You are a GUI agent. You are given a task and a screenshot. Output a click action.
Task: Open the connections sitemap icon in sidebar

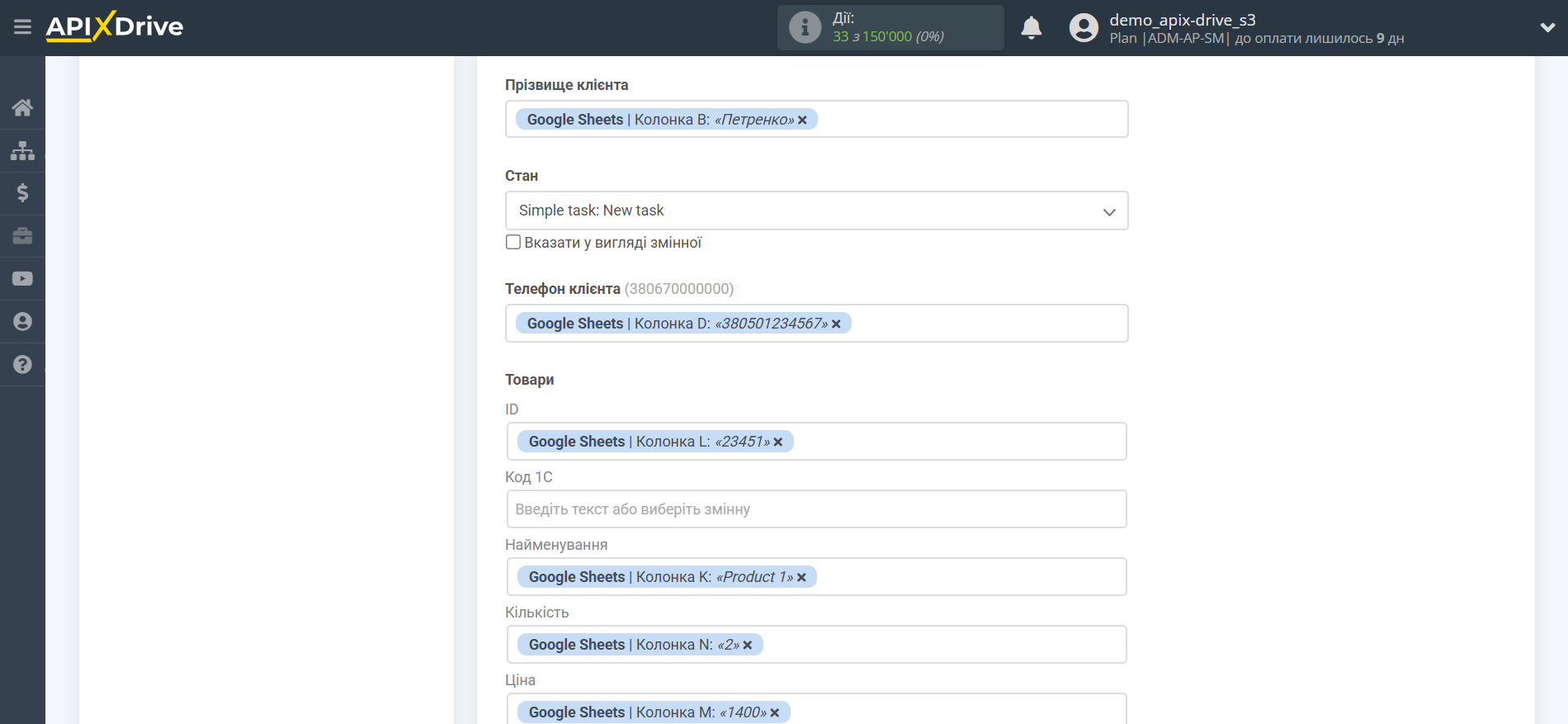click(22, 150)
